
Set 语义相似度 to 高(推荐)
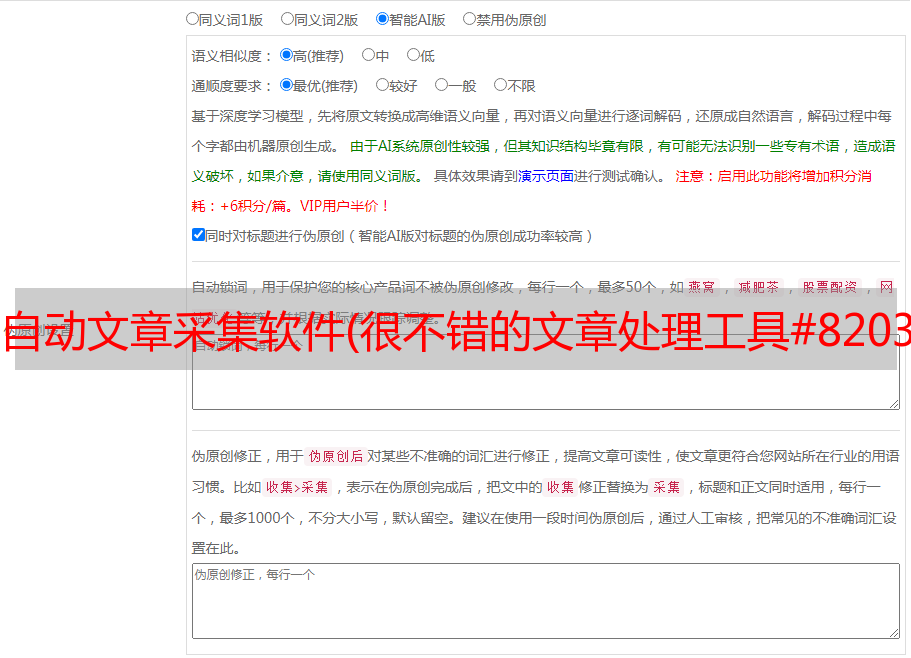286,55
